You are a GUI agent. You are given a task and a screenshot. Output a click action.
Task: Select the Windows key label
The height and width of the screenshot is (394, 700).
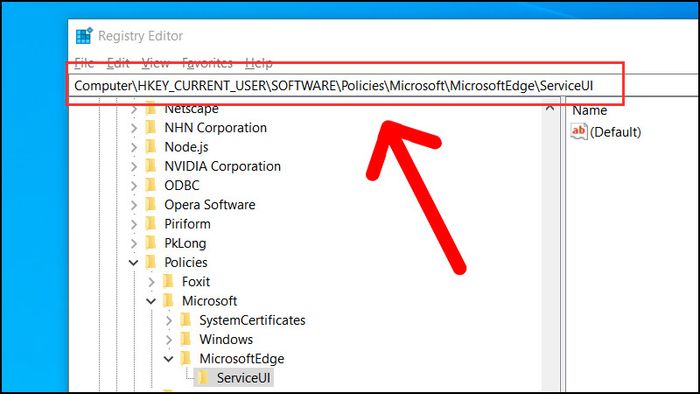226,339
